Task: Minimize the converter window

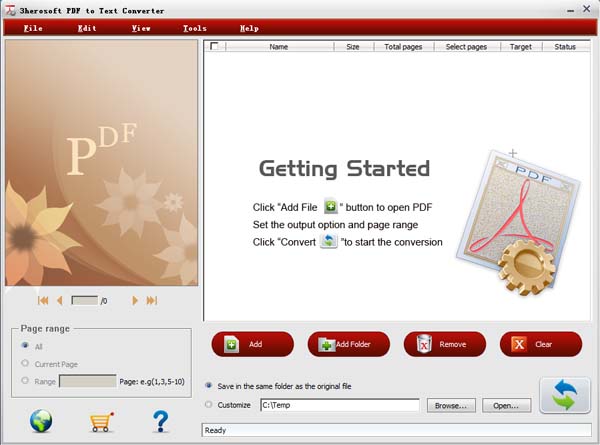Action: 571,10
